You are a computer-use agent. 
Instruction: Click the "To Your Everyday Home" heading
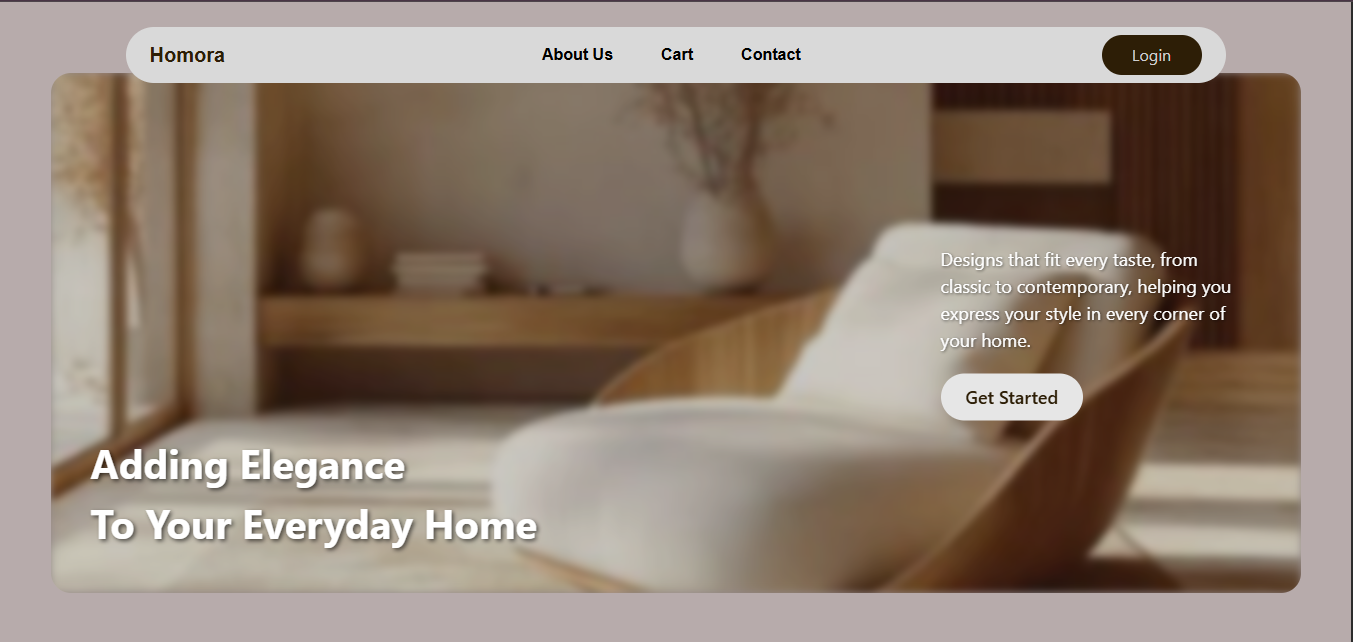coord(314,525)
